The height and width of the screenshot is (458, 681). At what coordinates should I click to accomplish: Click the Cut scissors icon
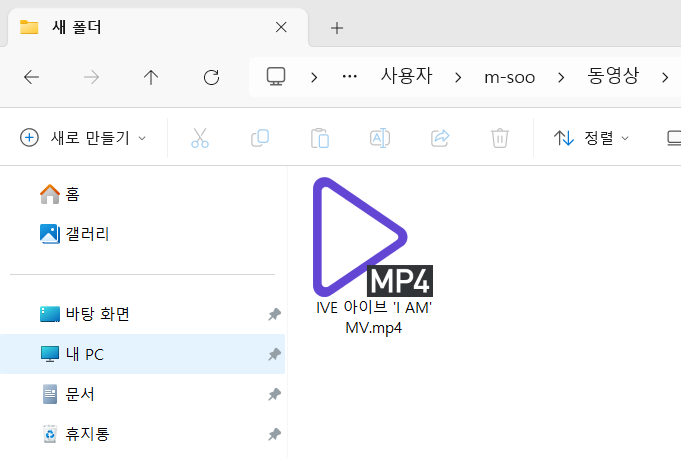[x=200, y=138]
